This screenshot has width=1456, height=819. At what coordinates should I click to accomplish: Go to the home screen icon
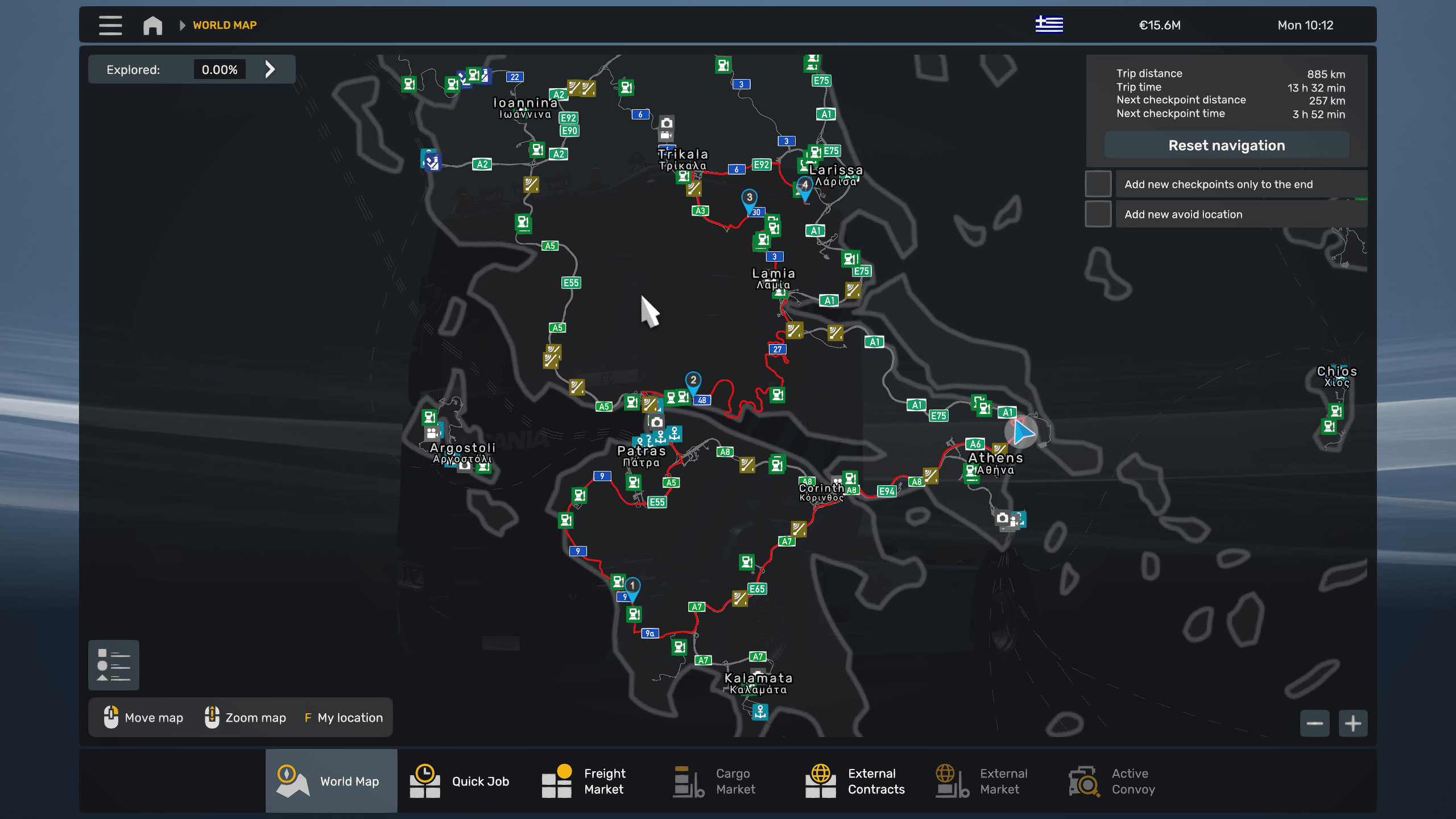point(152,25)
